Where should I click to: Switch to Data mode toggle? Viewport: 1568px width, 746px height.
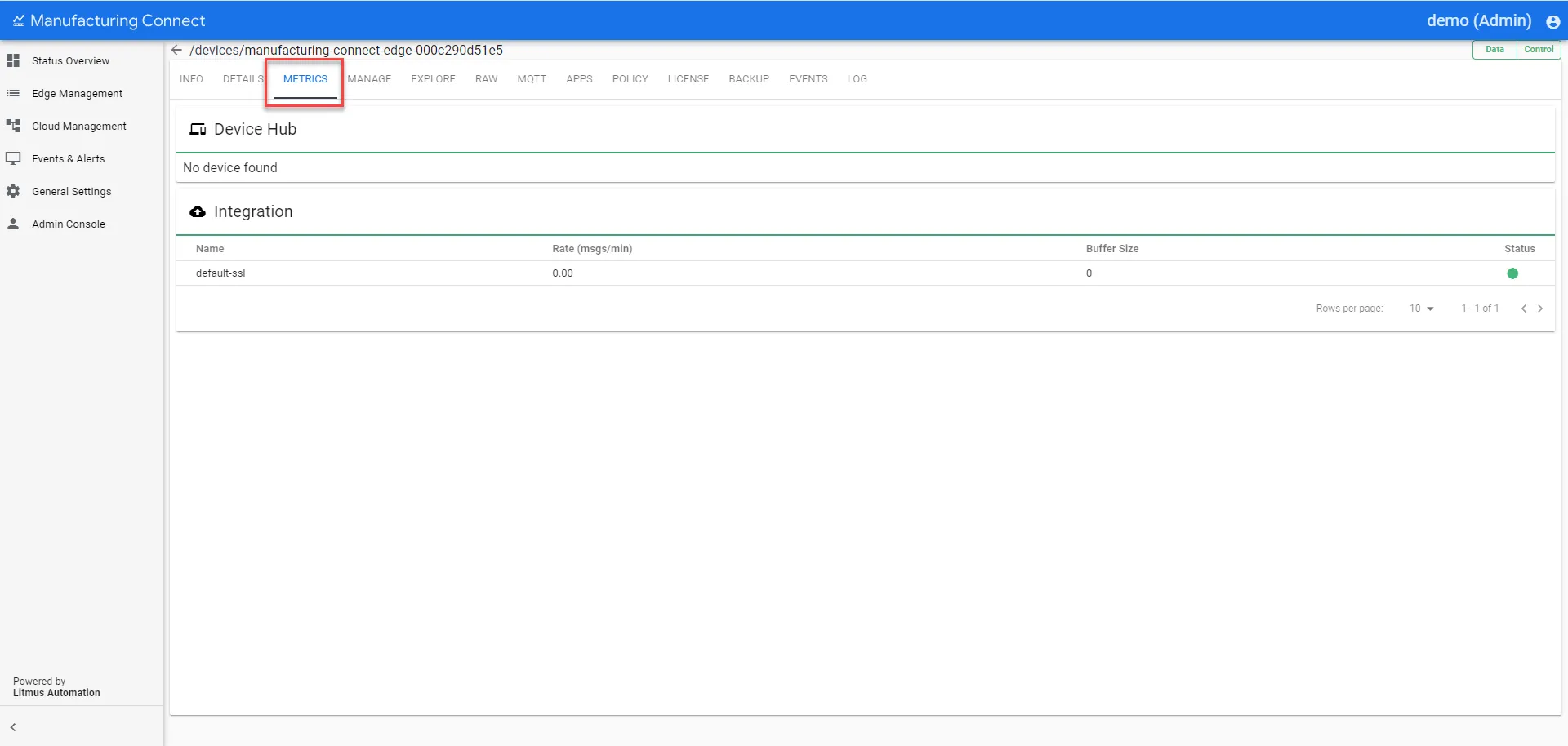(x=1494, y=50)
